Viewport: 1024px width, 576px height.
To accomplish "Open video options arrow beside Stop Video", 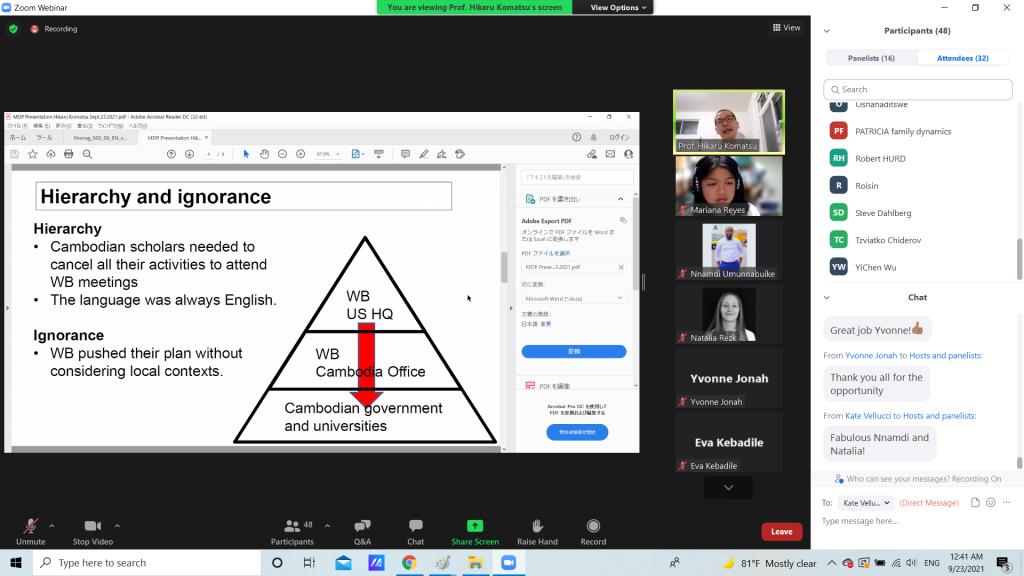I will pyautogui.click(x=117, y=525).
